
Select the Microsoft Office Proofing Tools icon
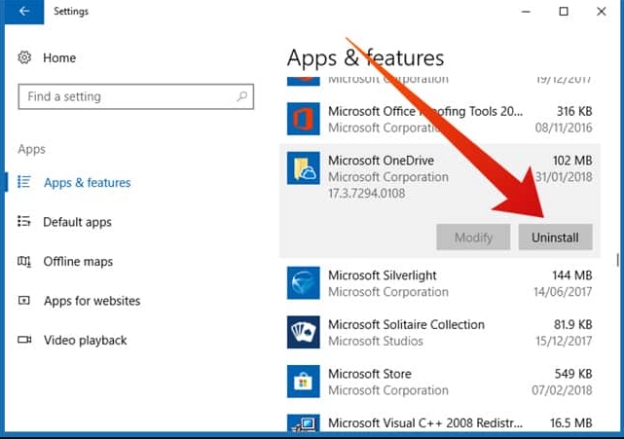[303, 119]
